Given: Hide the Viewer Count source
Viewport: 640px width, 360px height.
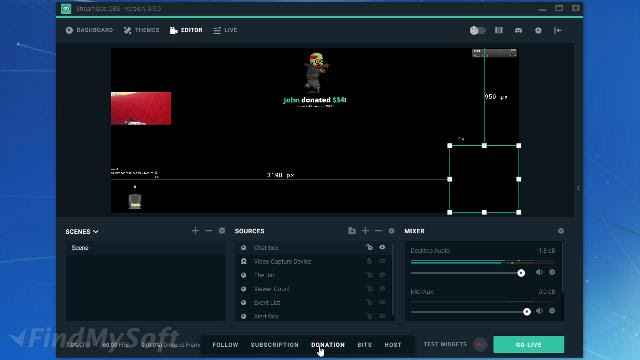Looking at the screenshot, I should pos(382,289).
